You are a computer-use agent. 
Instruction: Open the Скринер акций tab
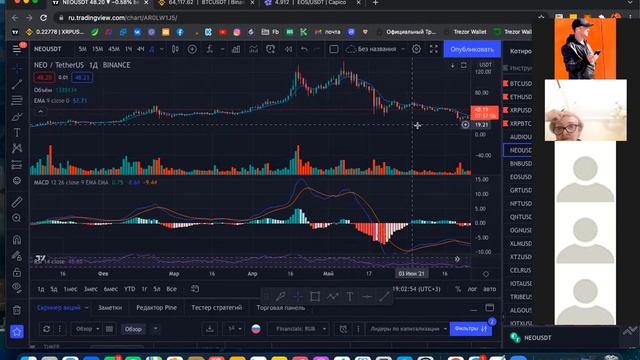pyautogui.click(x=59, y=308)
